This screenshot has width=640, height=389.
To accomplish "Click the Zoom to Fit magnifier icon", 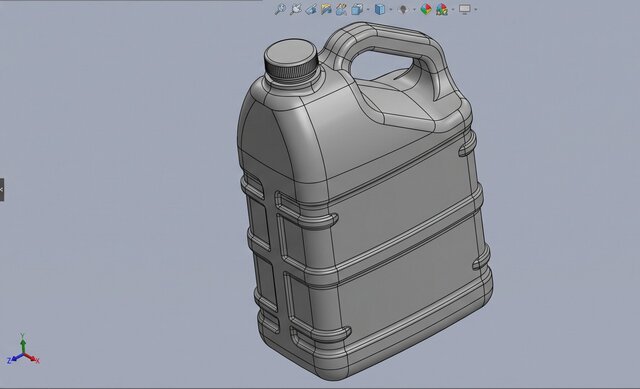I will point(280,9).
